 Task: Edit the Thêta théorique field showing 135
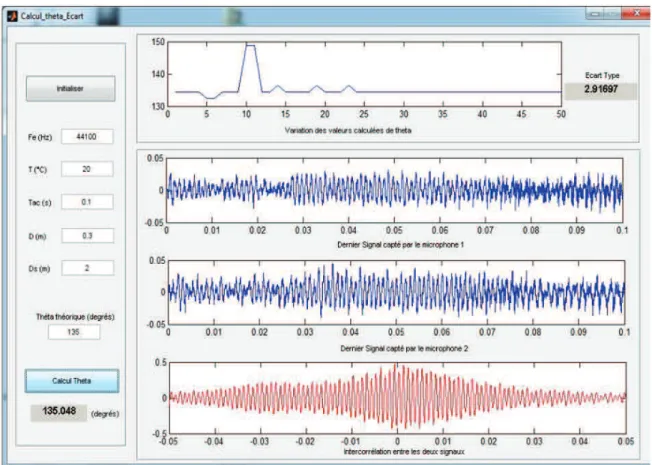pyautogui.click(x=74, y=332)
